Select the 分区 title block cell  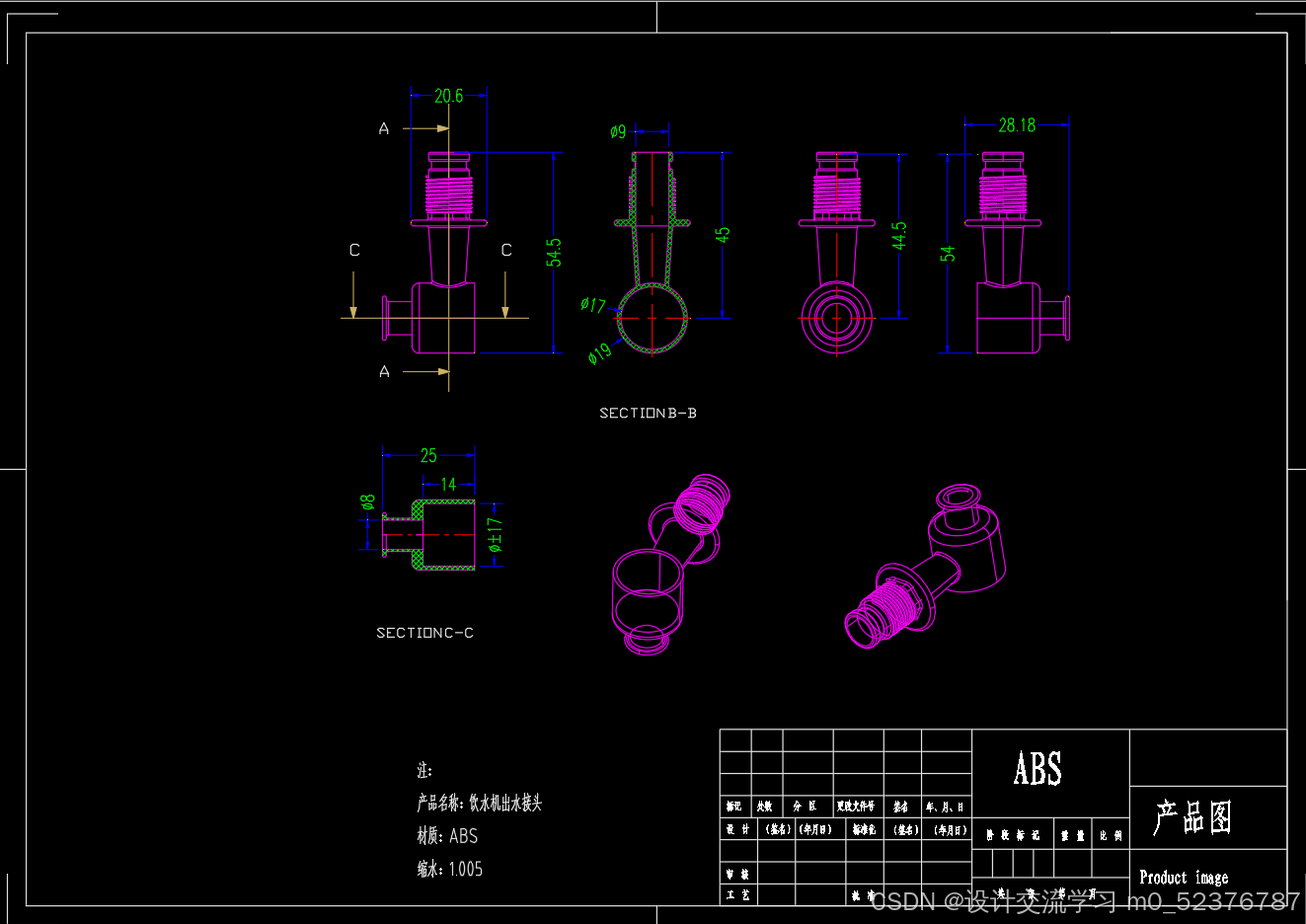pos(806,807)
